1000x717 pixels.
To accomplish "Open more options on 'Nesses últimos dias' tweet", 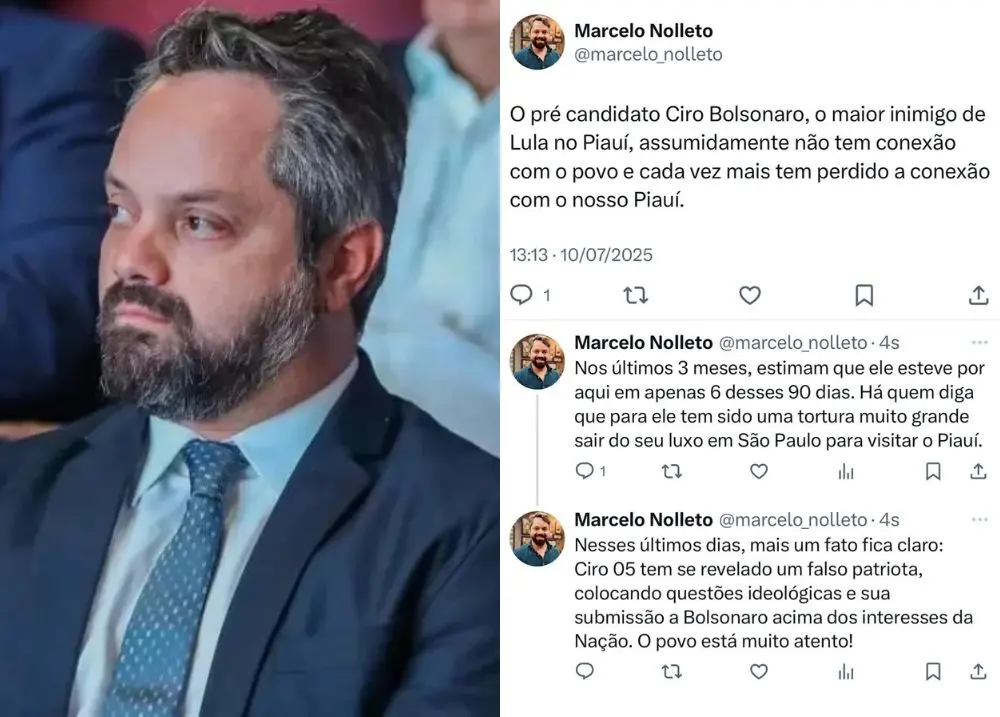I will [x=979, y=520].
